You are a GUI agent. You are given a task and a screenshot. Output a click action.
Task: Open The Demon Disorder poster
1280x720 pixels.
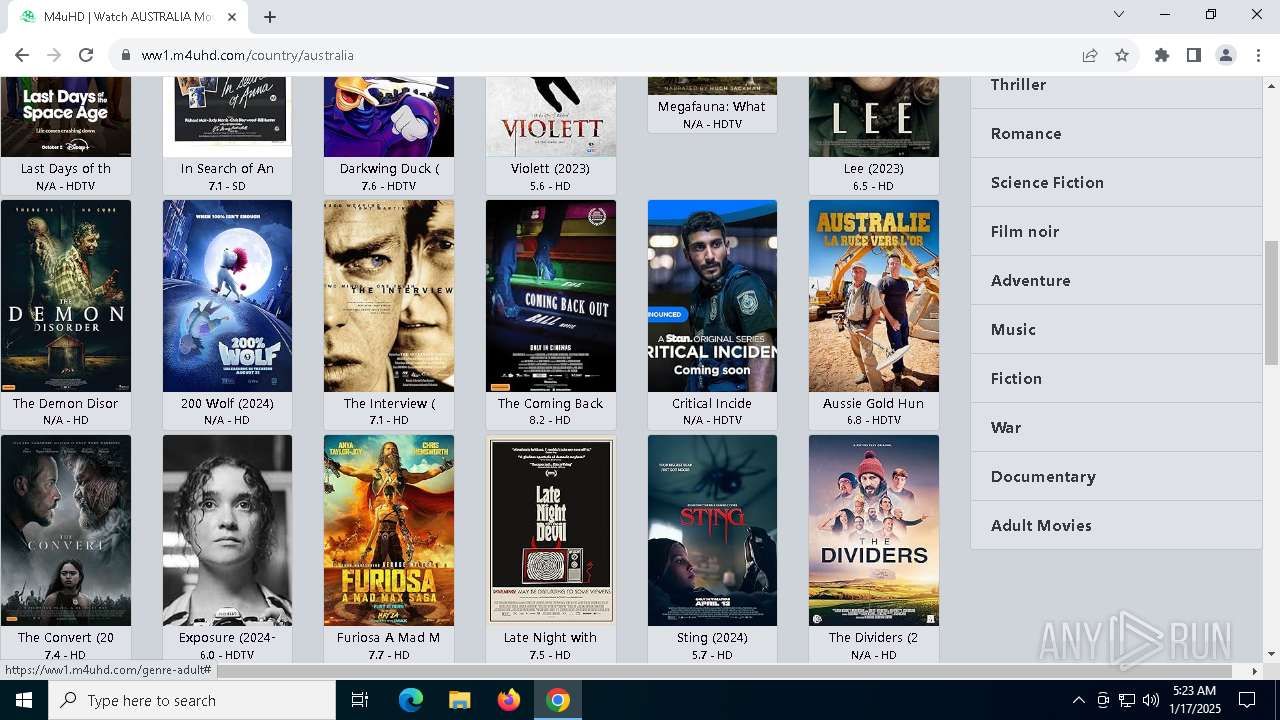point(66,296)
